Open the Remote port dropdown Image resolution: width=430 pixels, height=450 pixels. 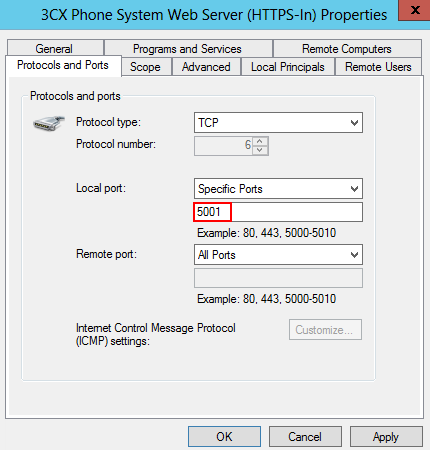pos(278,255)
